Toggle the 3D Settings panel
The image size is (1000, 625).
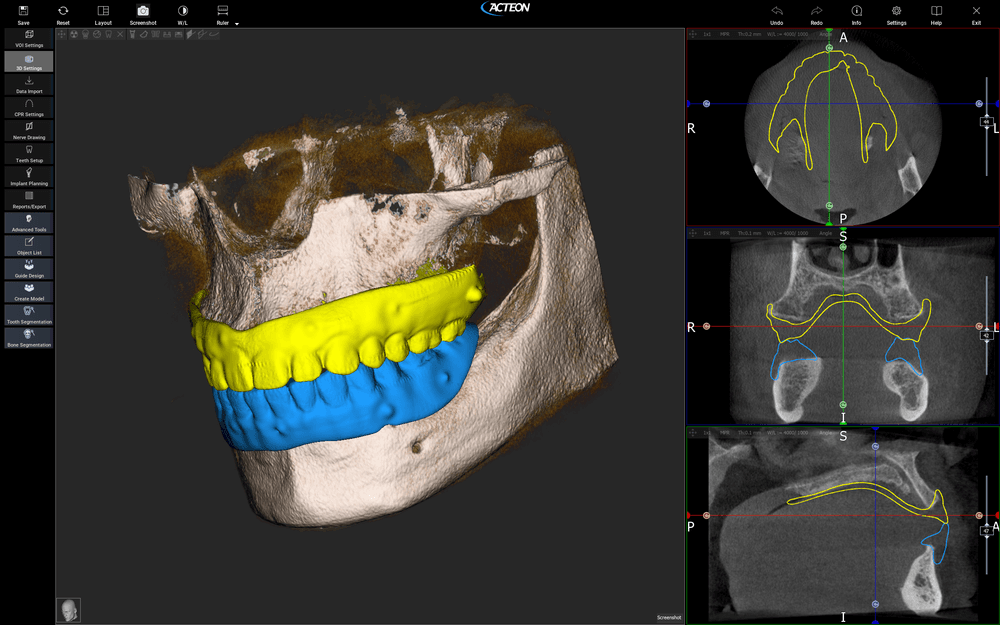[29, 62]
